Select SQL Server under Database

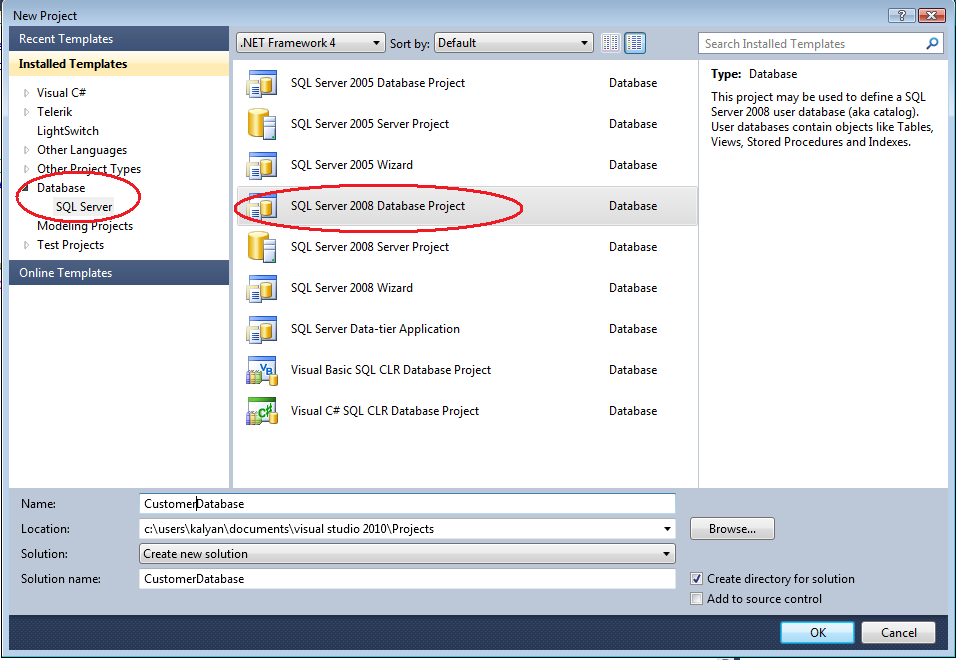click(x=84, y=207)
